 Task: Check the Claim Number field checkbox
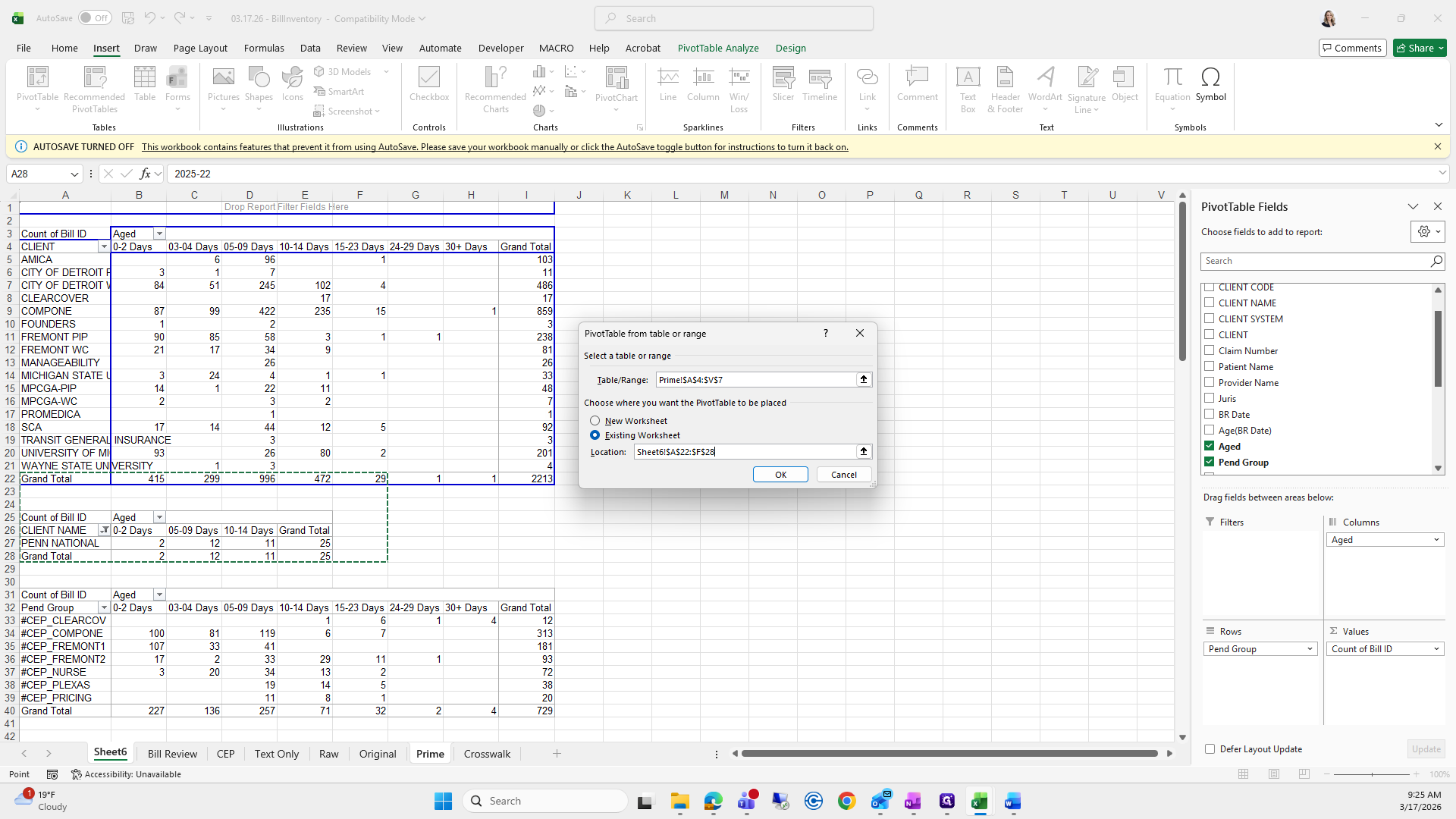pos(1210,350)
